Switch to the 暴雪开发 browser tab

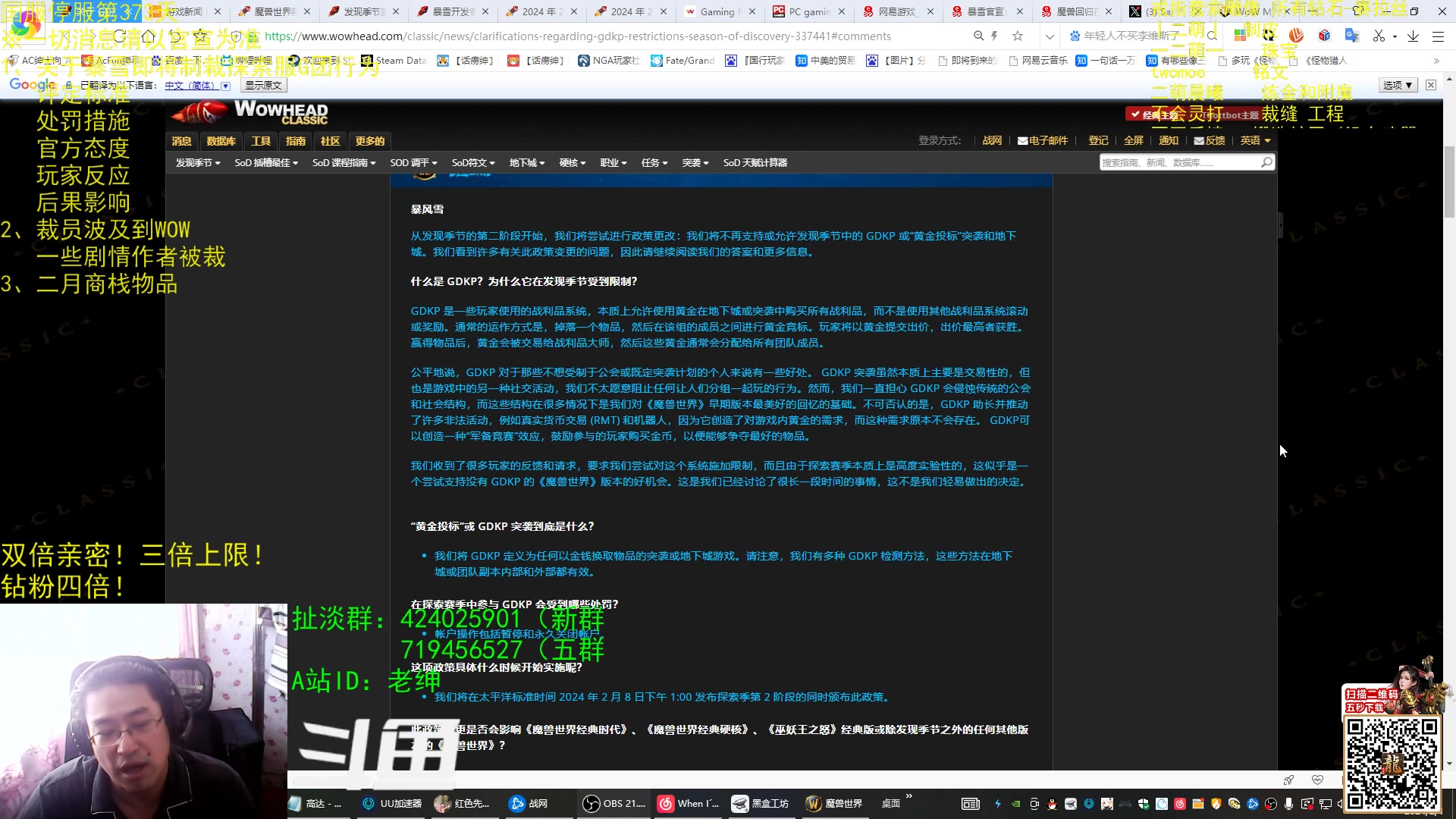pos(452,11)
